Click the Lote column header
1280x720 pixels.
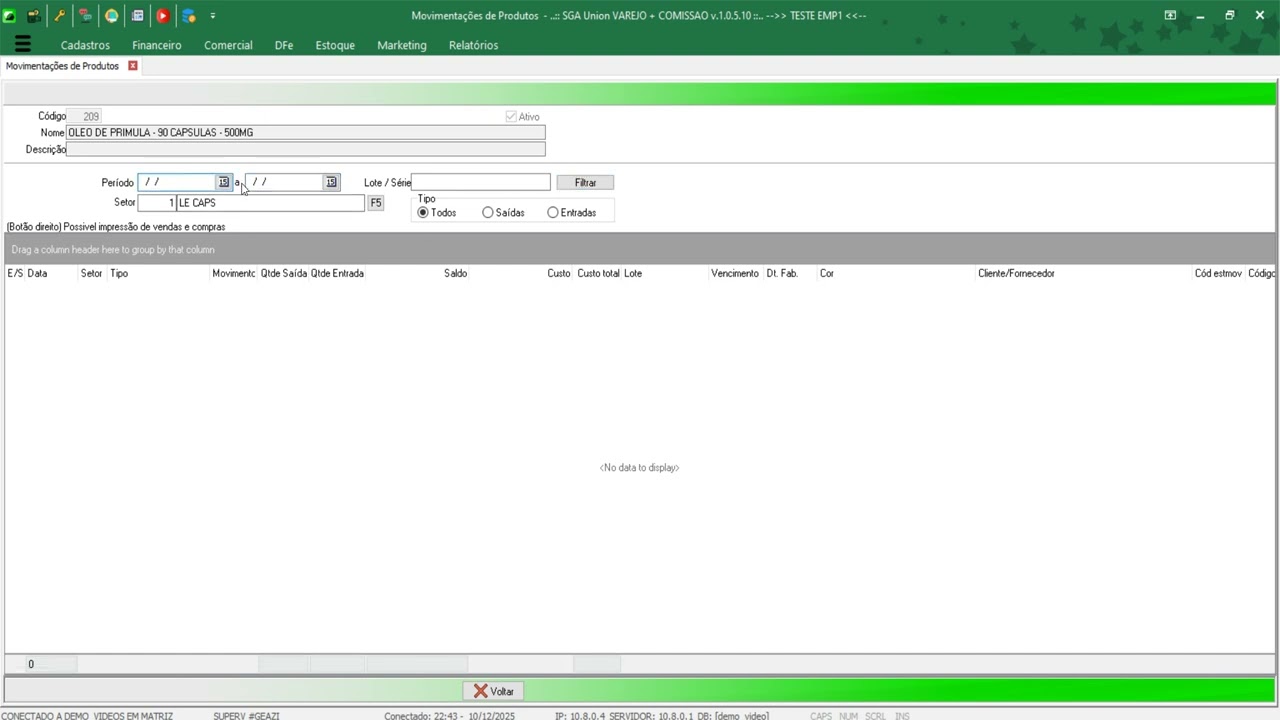tap(665, 273)
